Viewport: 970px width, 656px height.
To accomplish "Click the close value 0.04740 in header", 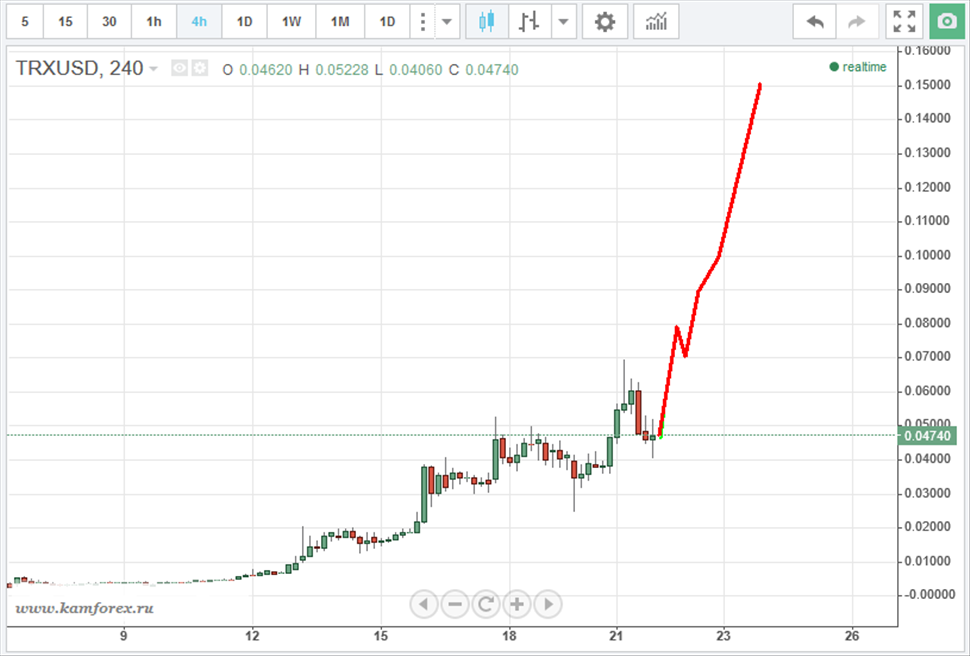I will [492, 70].
